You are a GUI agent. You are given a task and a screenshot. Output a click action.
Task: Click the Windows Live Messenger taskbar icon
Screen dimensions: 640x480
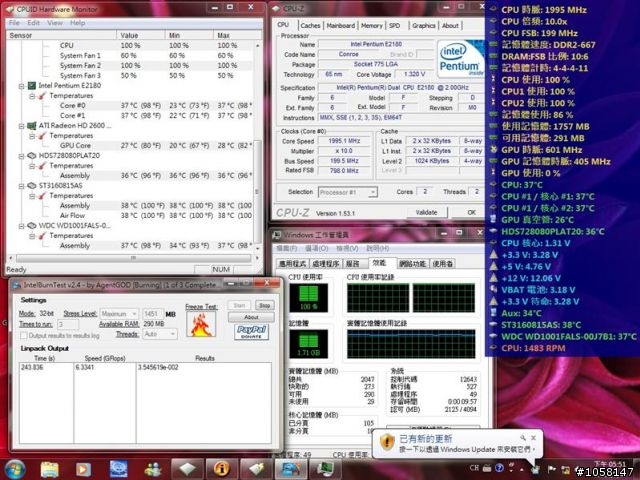point(153,470)
